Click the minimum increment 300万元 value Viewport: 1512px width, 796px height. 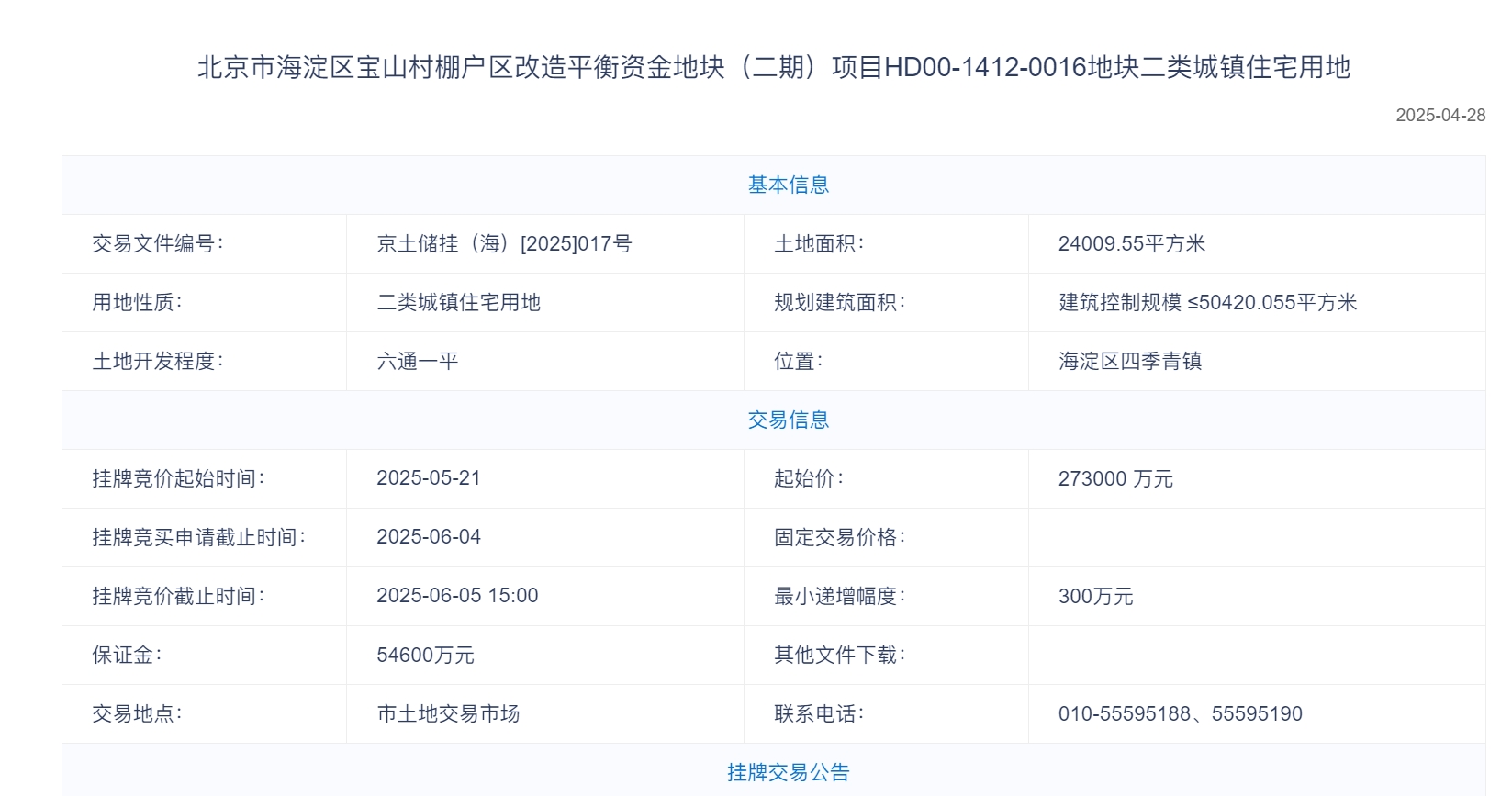[x=1095, y=596]
